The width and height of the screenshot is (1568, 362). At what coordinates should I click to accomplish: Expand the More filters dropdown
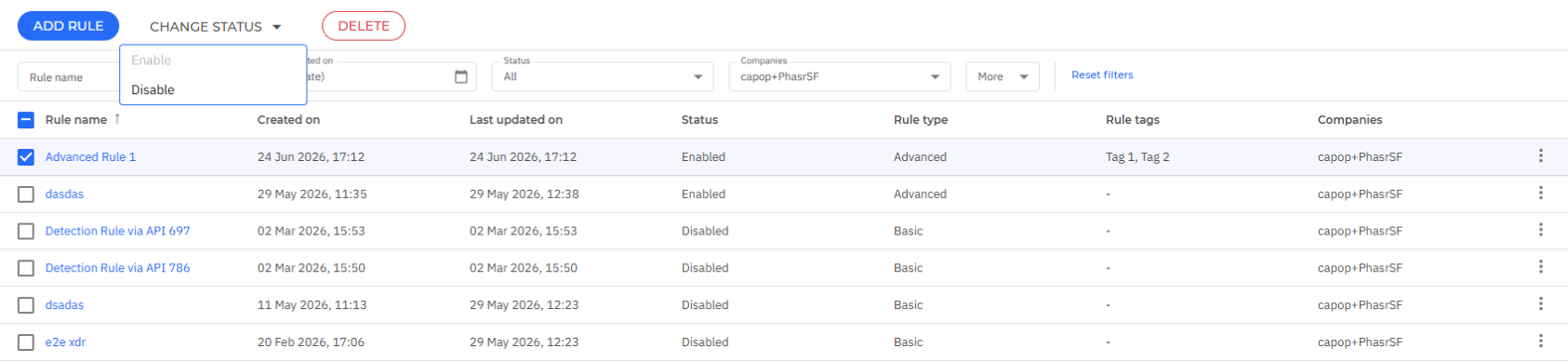click(1003, 76)
